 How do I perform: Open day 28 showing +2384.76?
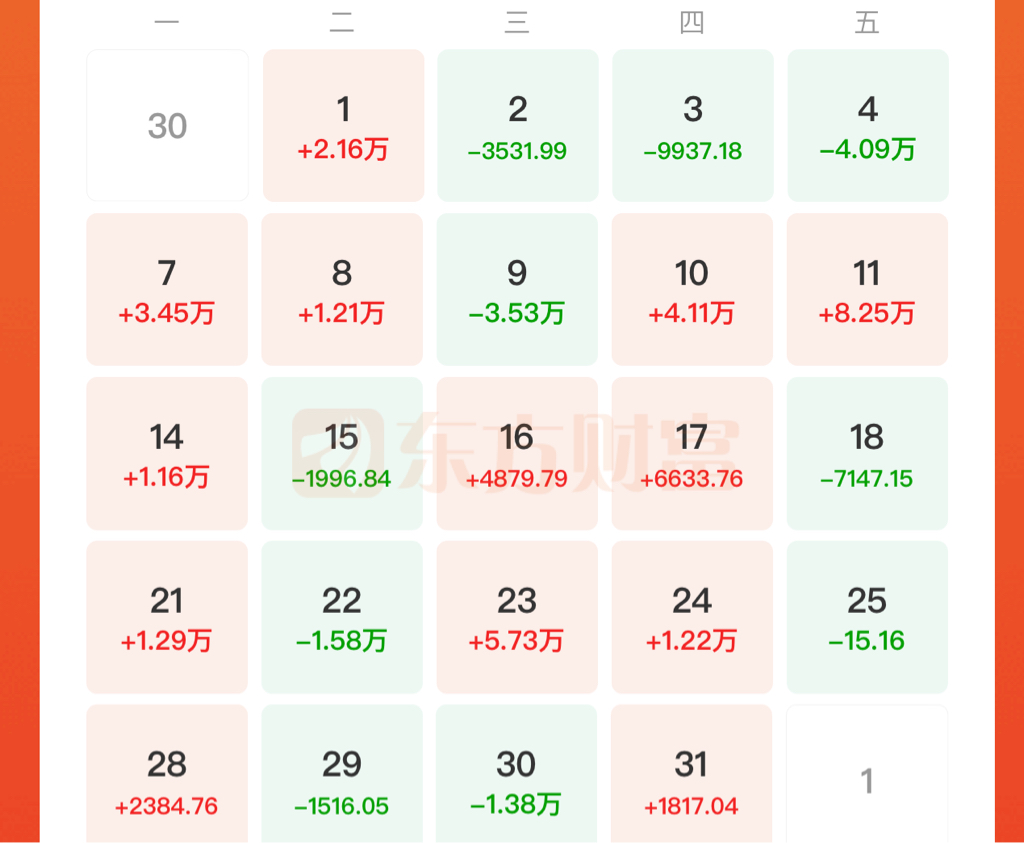(167, 774)
